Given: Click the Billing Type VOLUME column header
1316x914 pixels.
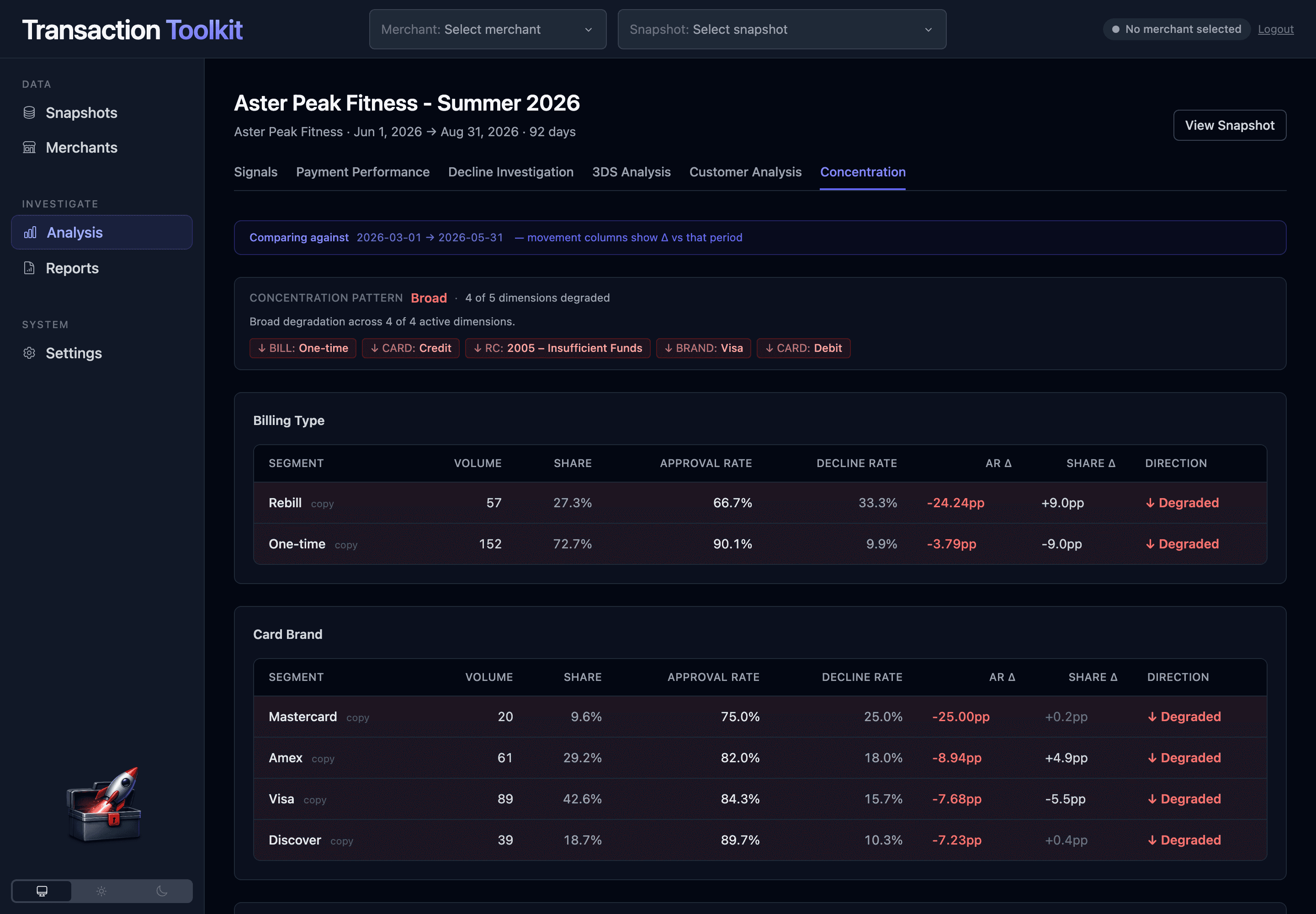Looking at the screenshot, I should click(x=478, y=463).
